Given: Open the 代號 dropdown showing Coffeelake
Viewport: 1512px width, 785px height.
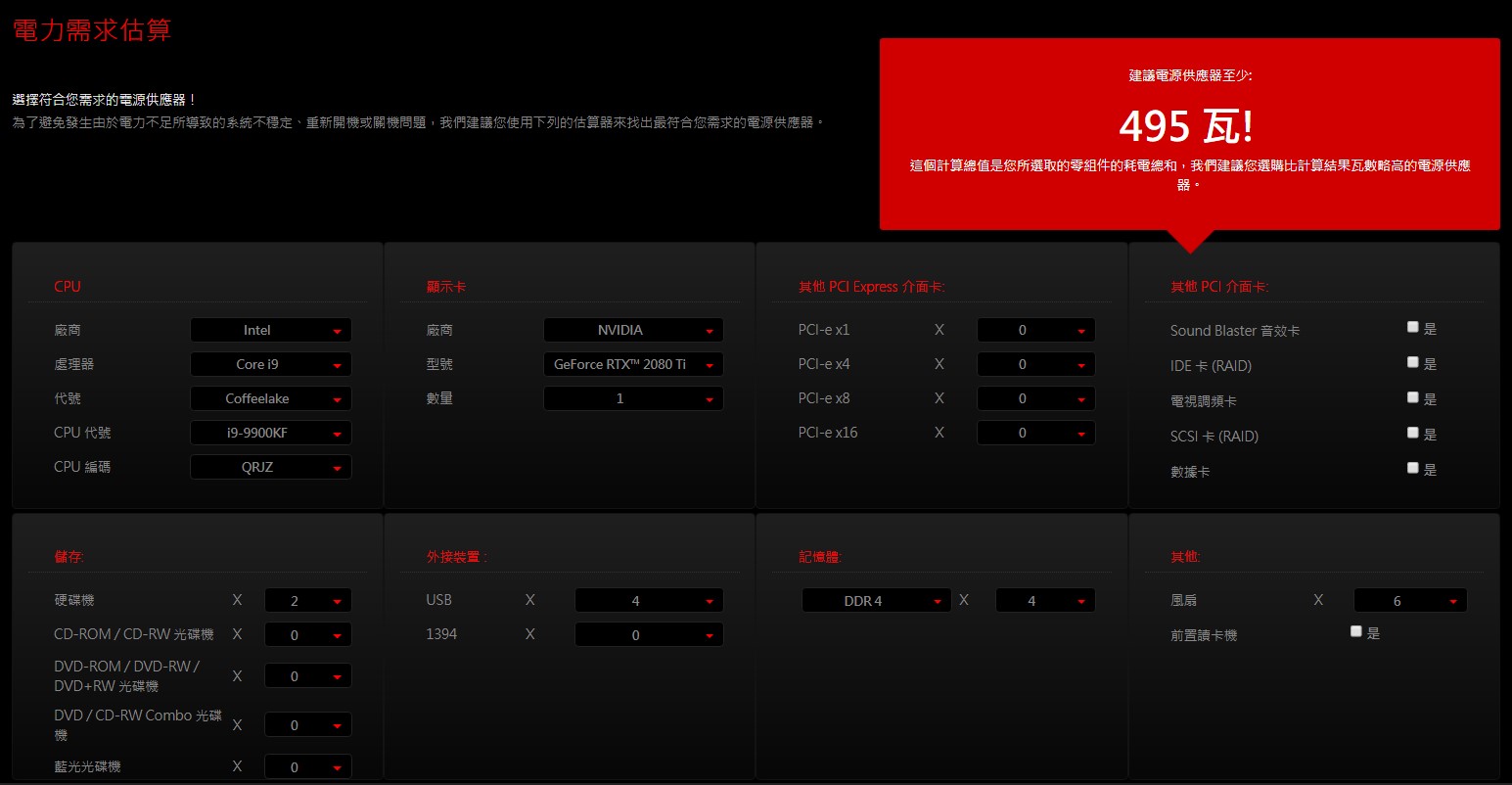Looking at the screenshot, I should pos(270,398).
